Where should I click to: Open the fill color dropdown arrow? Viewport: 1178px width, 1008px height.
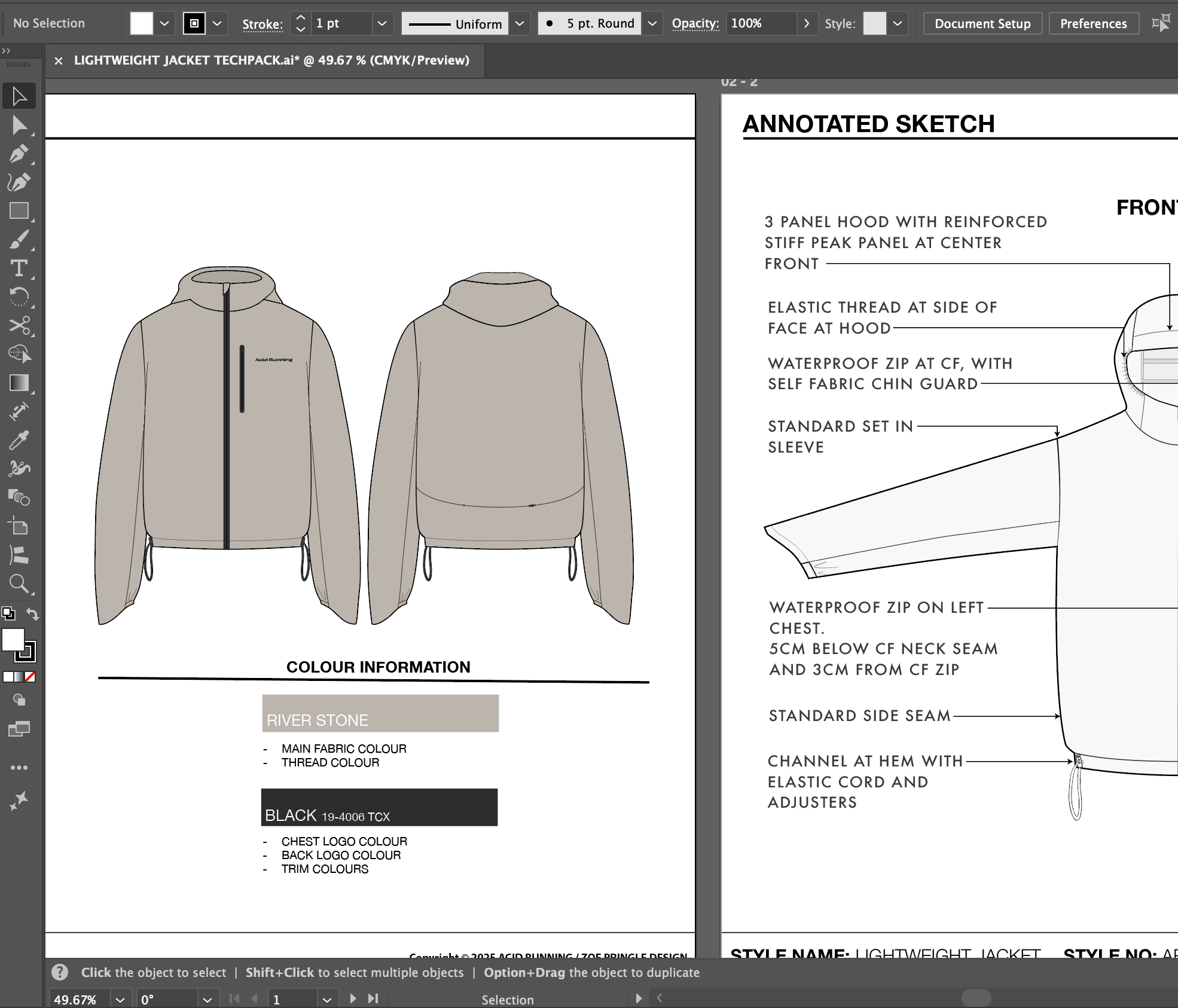click(164, 23)
